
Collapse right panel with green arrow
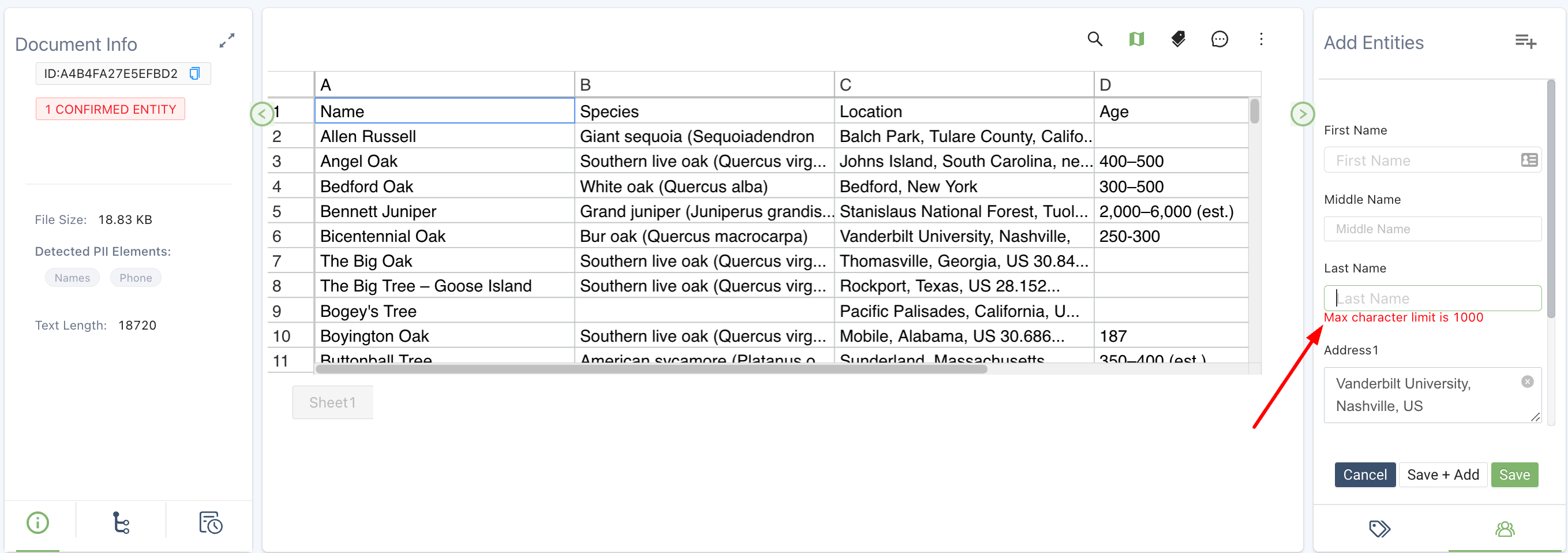pyautogui.click(x=1302, y=114)
